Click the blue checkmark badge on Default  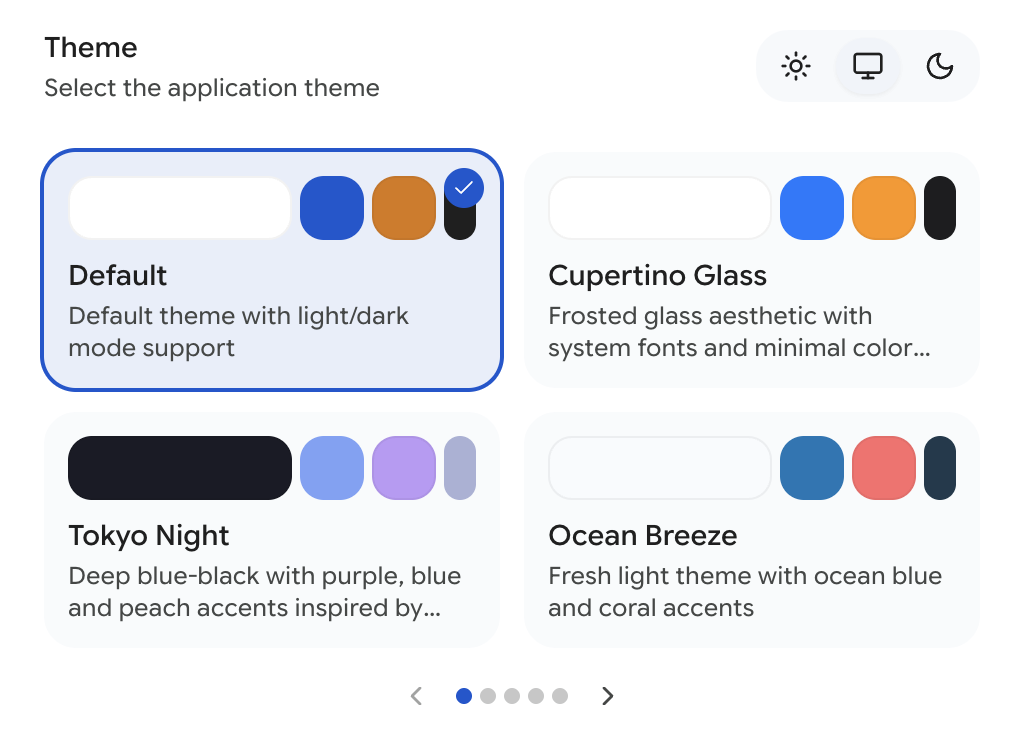coord(464,188)
